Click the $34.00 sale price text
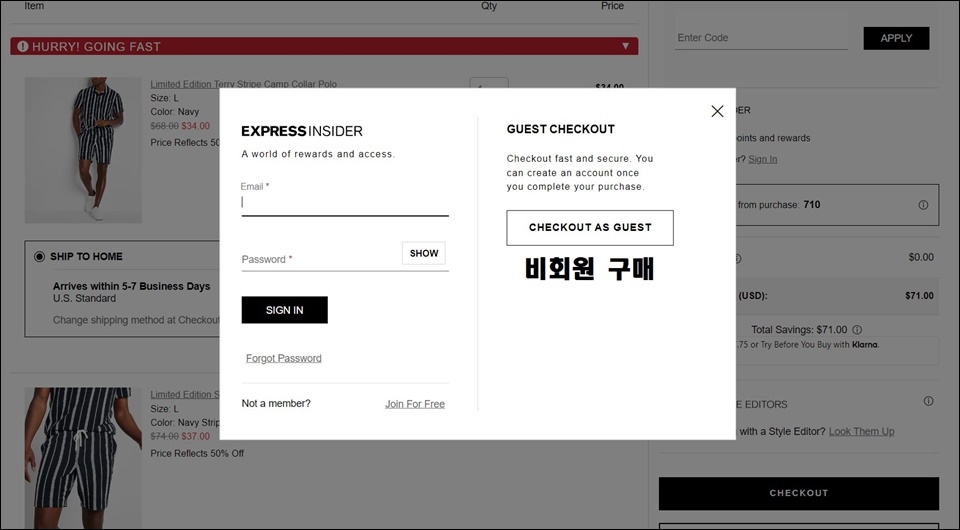The image size is (960, 530). 195,126
